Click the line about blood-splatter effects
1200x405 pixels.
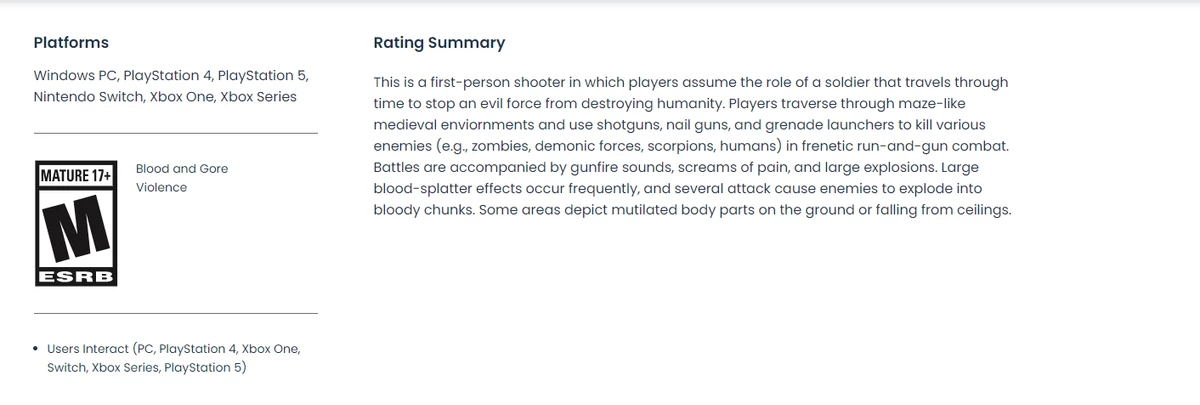tap(677, 189)
